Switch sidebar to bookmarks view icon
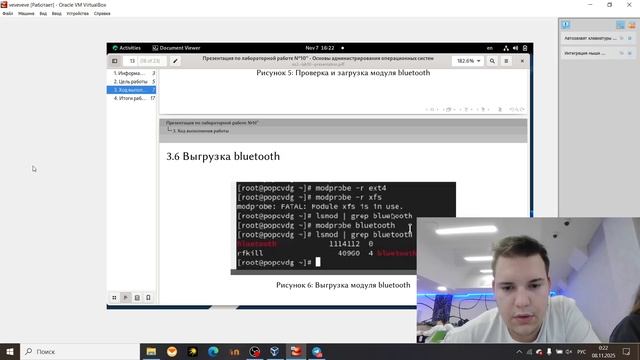The image size is (640, 360). (x=149, y=298)
